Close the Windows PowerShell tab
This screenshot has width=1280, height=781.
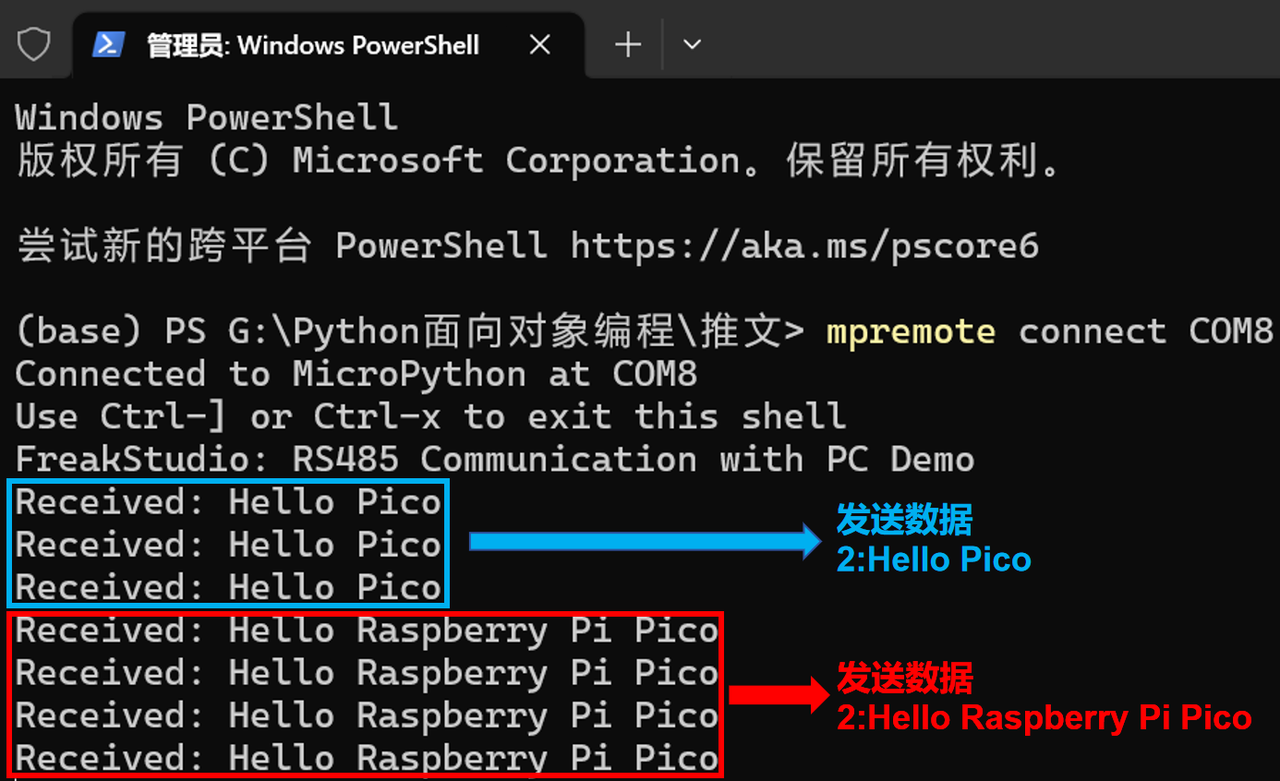point(539,45)
